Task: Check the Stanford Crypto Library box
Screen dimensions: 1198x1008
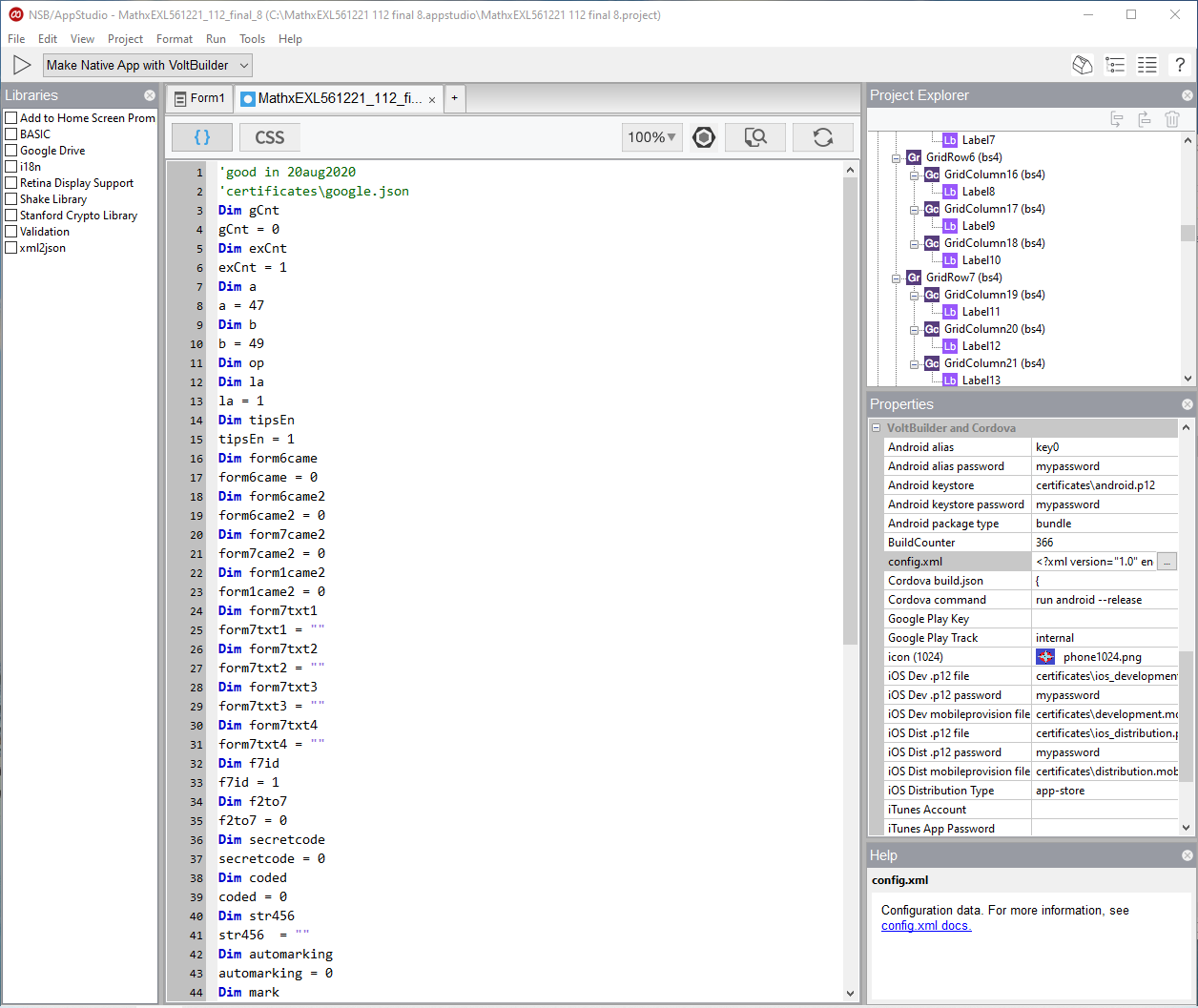Action: [11, 216]
